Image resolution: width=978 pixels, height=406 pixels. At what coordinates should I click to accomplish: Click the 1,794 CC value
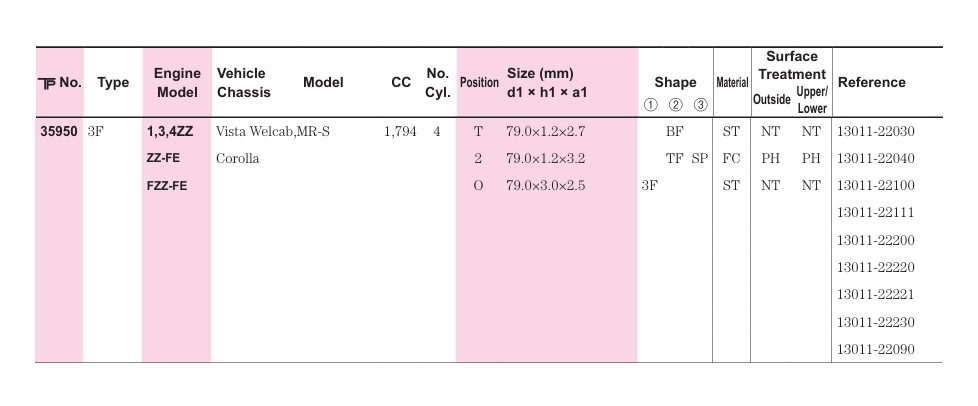coord(400,132)
